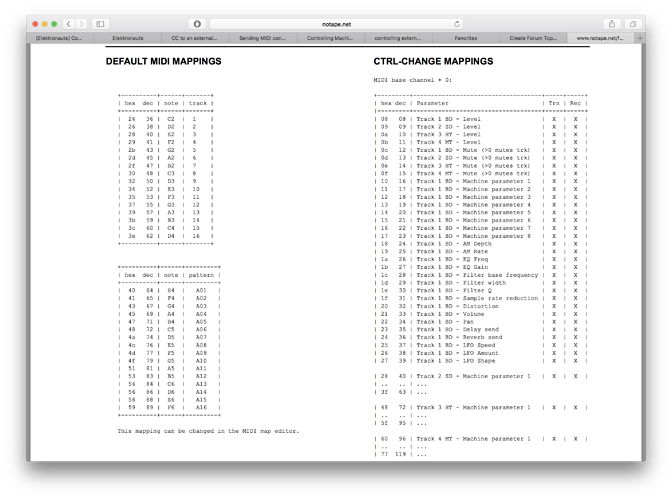Click Track 1 BD - Volume row
The width and height of the screenshot is (672, 499).
tap(481, 314)
